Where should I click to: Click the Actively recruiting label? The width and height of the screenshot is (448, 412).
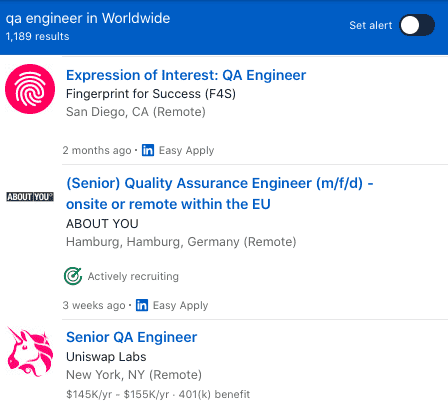133,276
